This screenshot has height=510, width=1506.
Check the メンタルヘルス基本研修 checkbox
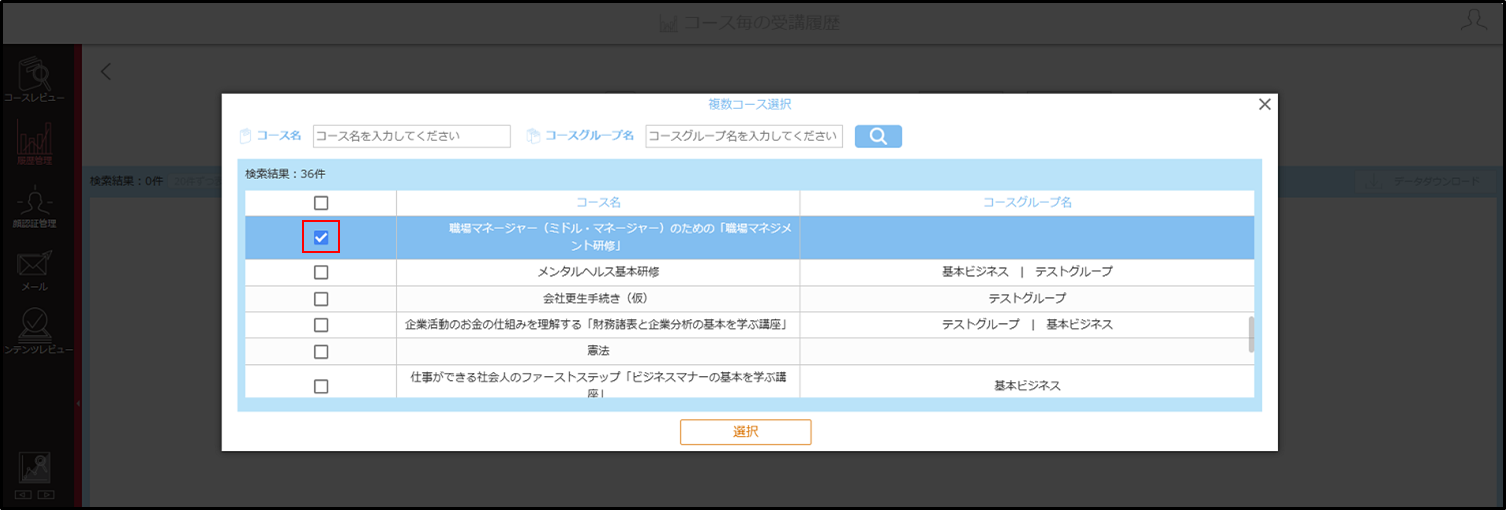321,272
